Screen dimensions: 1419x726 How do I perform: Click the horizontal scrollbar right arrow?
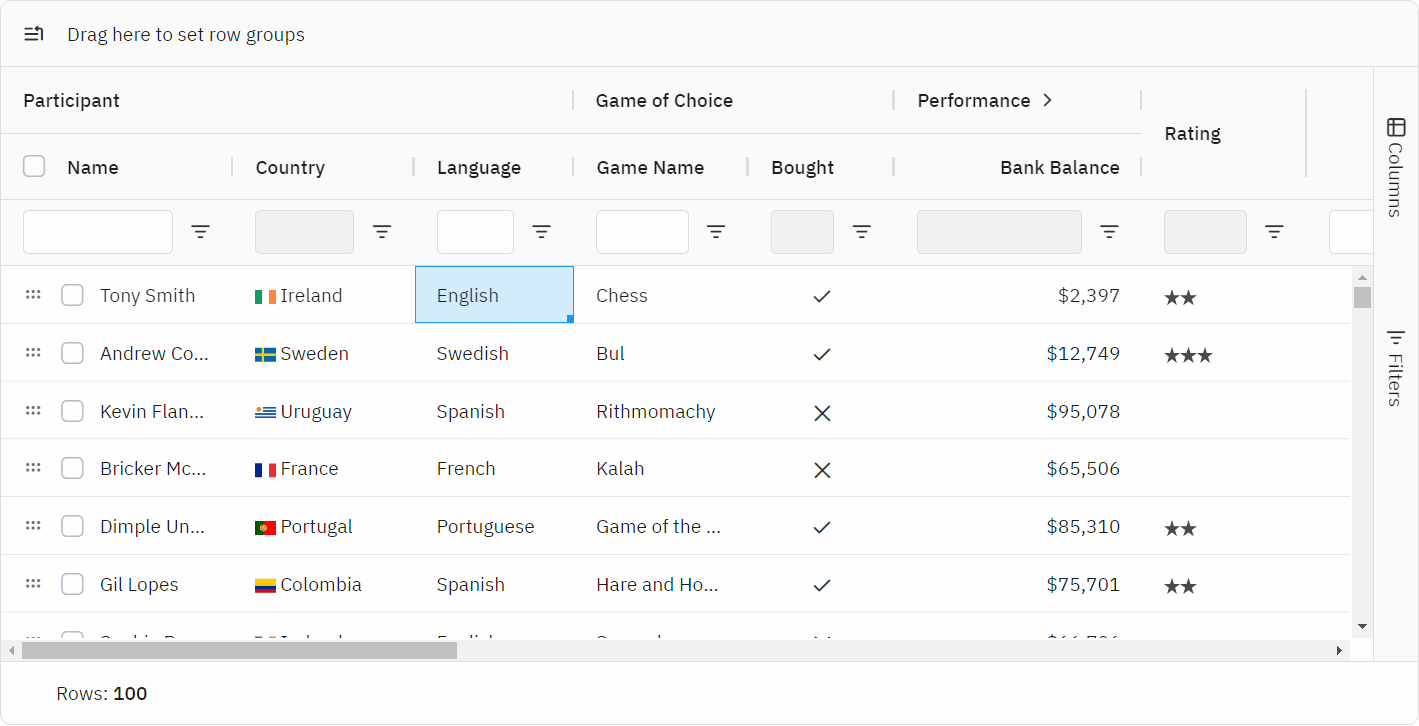click(x=1339, y=651)
